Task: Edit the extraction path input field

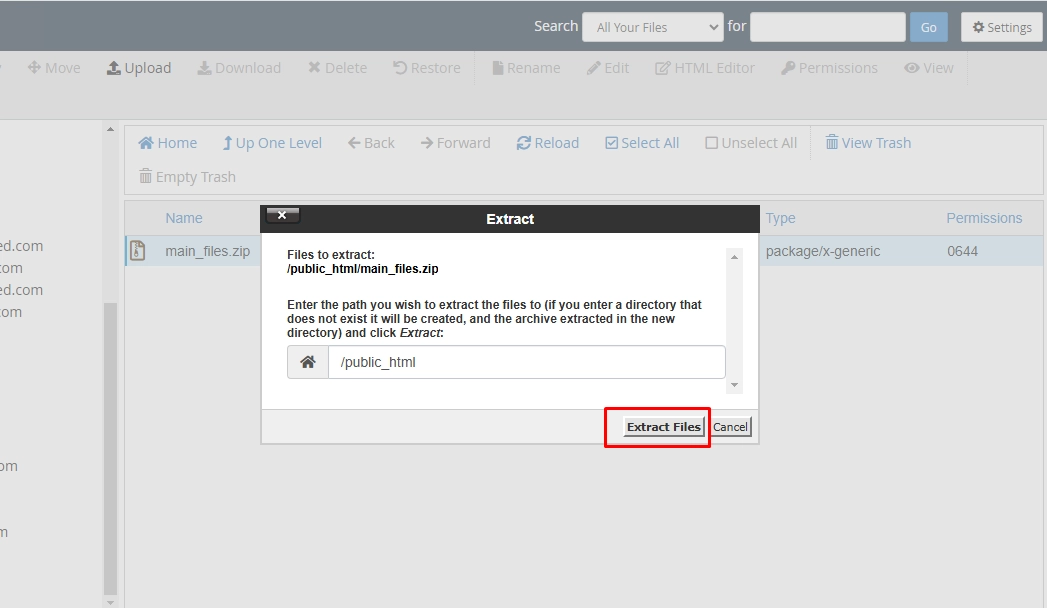Action: [x=526, y=362]
